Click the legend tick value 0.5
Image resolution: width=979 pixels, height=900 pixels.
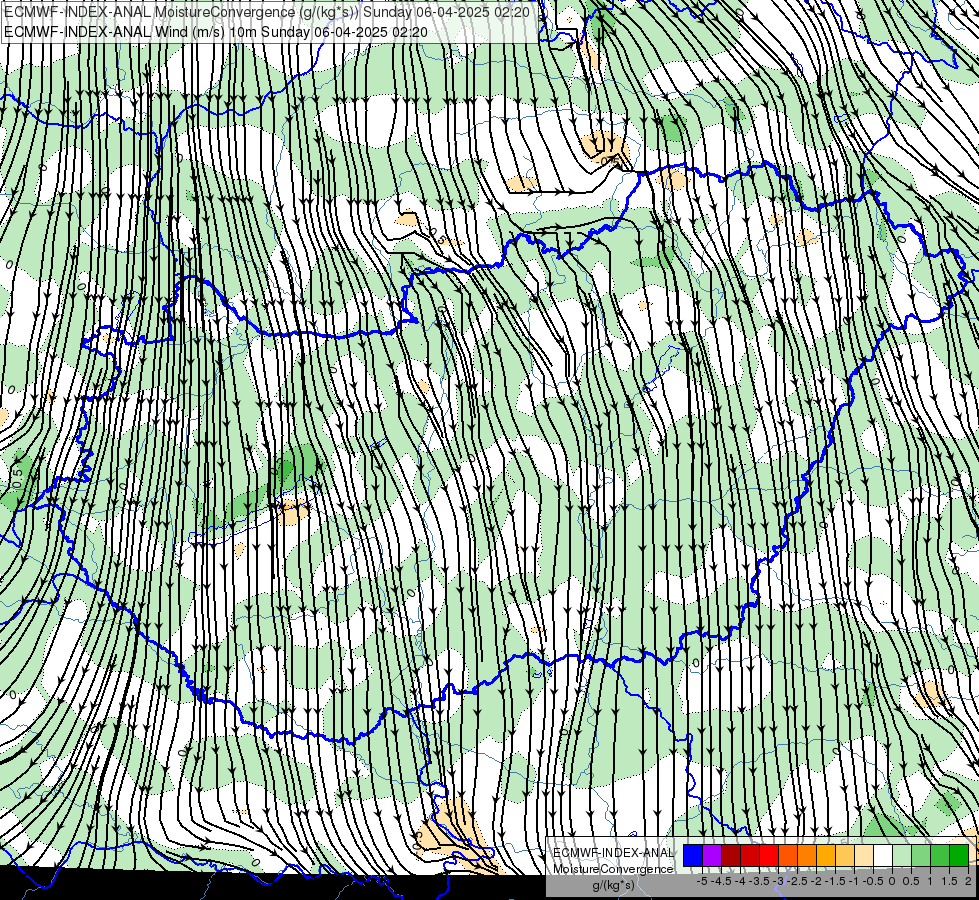click(x=911, y=881)
